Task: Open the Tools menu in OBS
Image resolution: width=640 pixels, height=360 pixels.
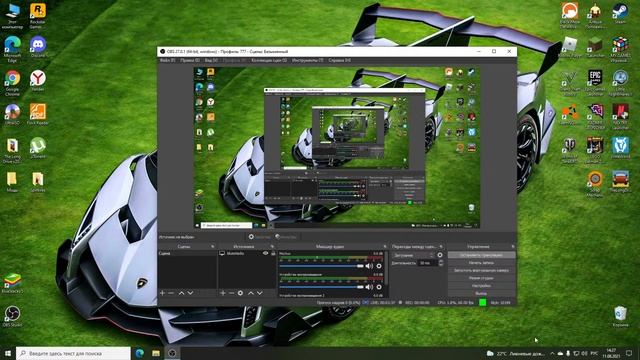Action: tap(307, 60)
